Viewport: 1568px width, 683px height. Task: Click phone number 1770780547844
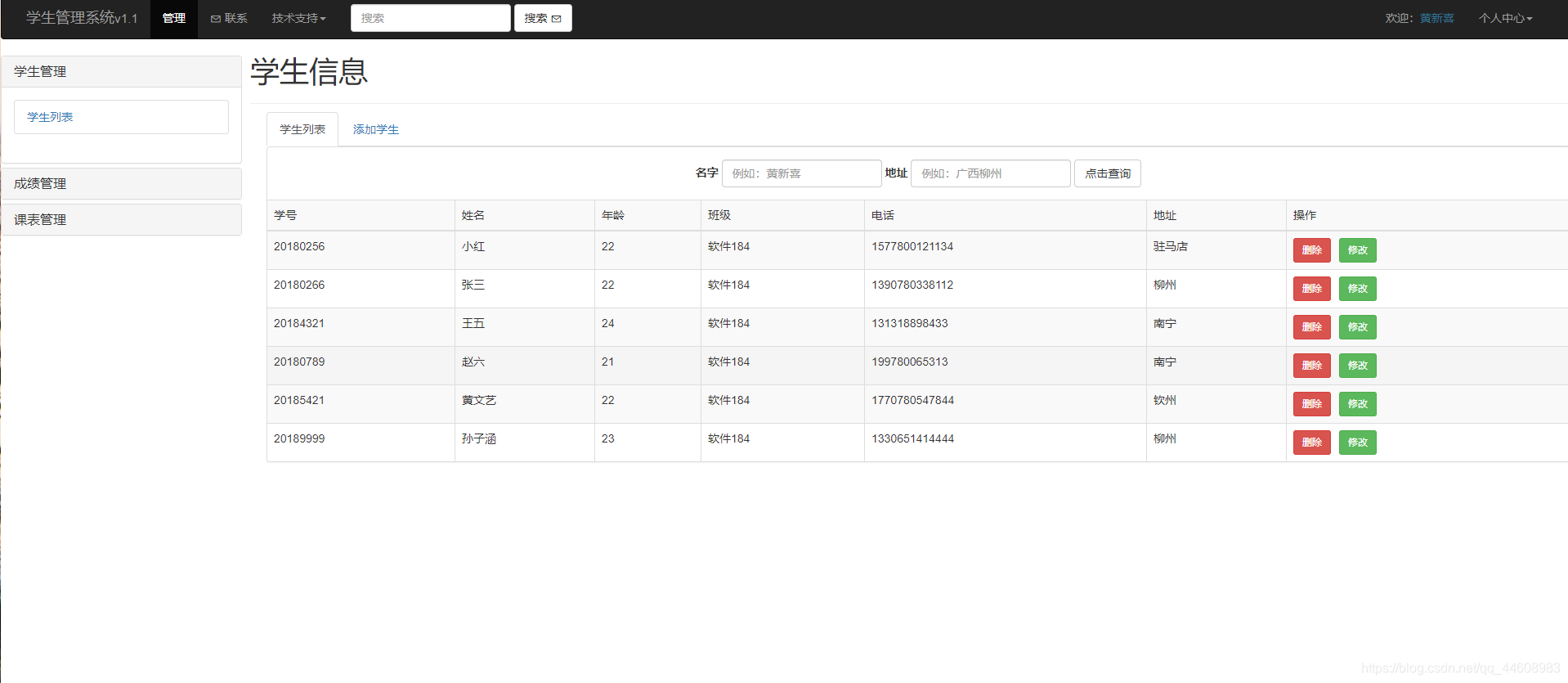(913, 400)
